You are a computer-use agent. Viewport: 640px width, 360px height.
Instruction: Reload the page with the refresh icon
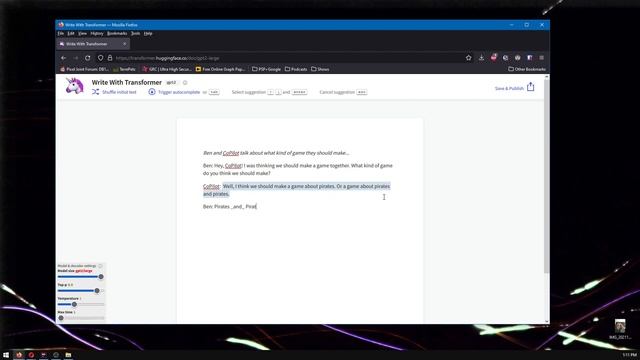click(x=87, y=58)
